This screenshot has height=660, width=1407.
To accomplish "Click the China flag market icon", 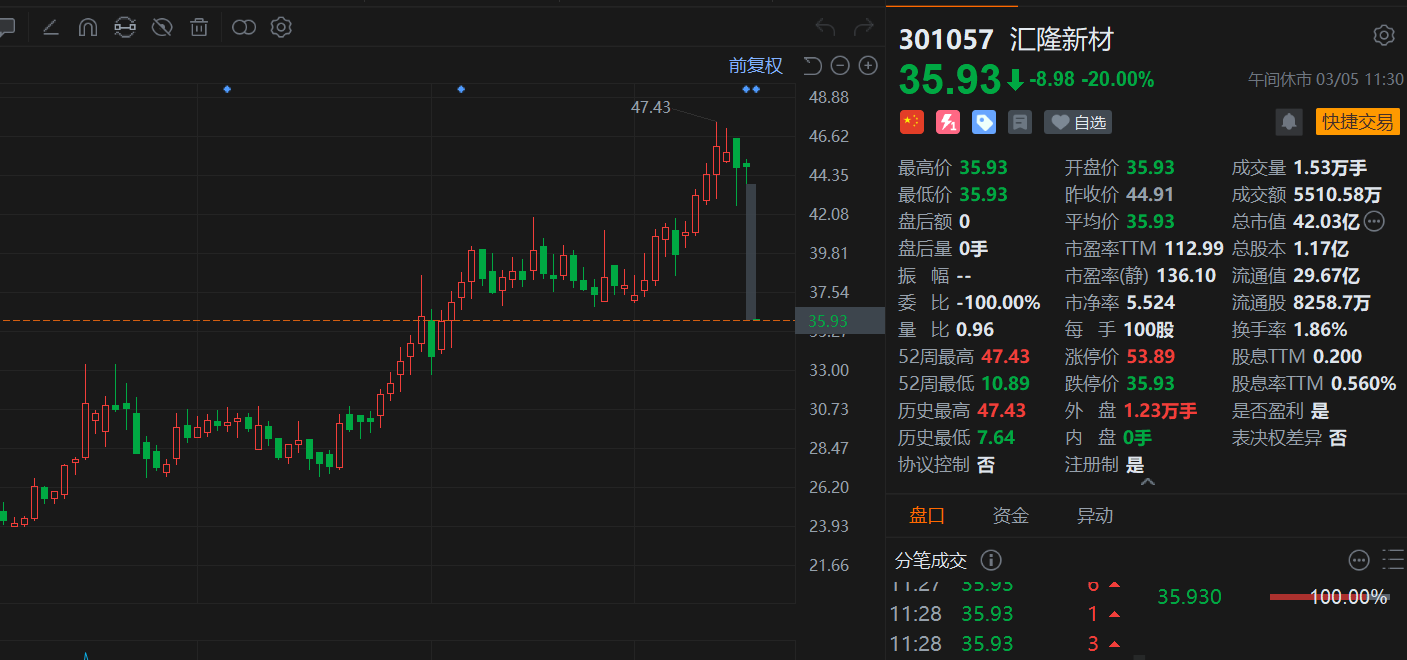I will (911, 122).
